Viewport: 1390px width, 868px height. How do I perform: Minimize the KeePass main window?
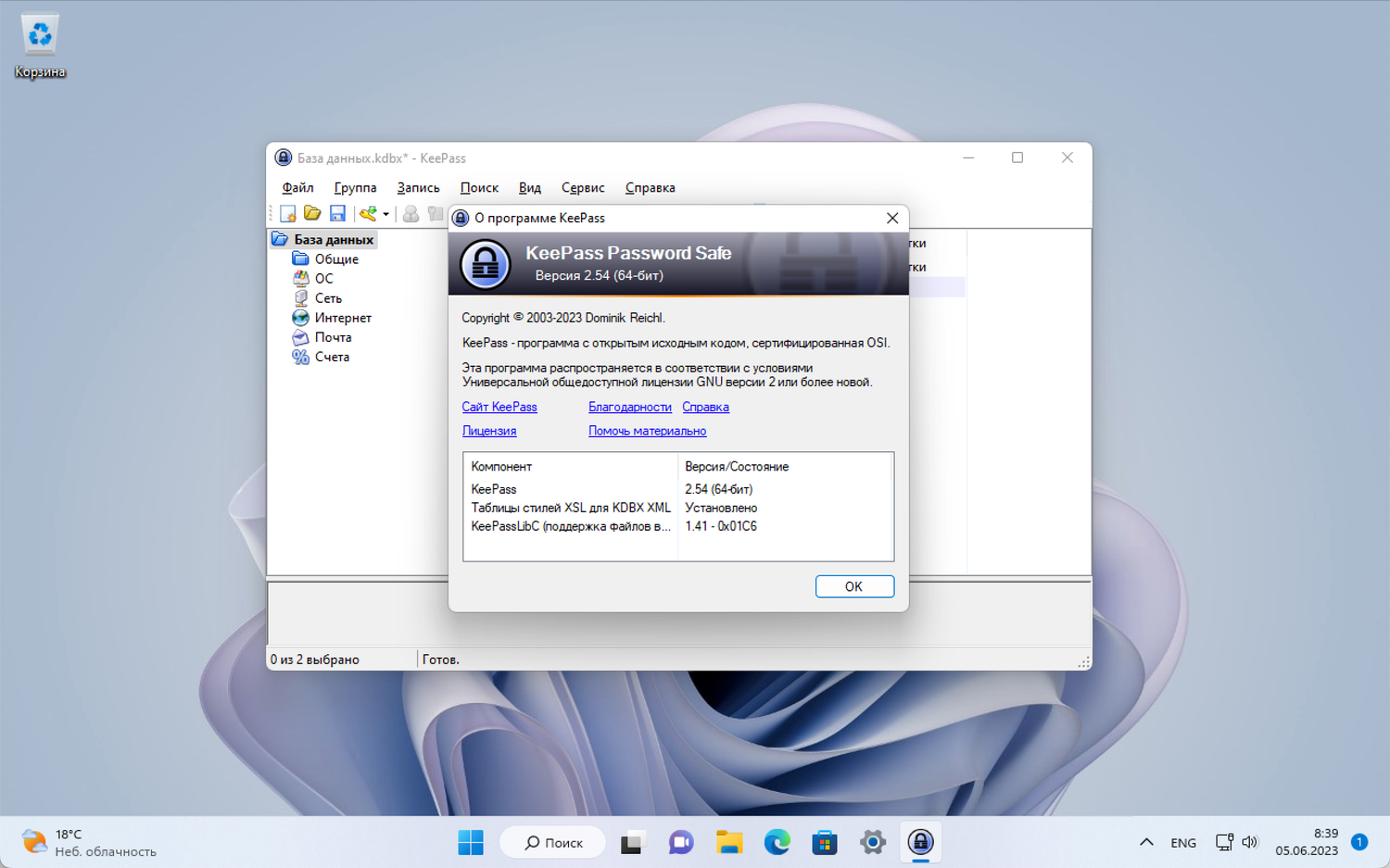coord(968,157)
